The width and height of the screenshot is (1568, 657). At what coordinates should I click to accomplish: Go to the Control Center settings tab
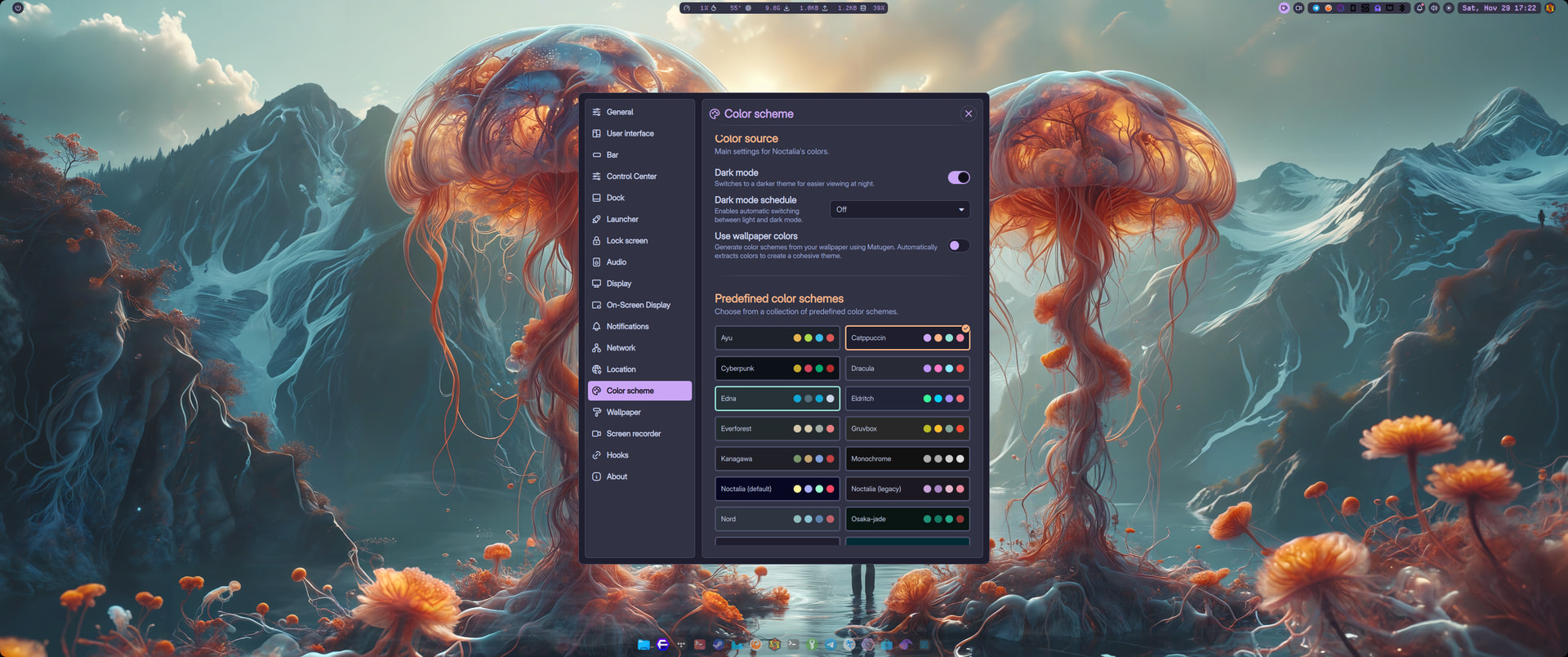[631, 177]
